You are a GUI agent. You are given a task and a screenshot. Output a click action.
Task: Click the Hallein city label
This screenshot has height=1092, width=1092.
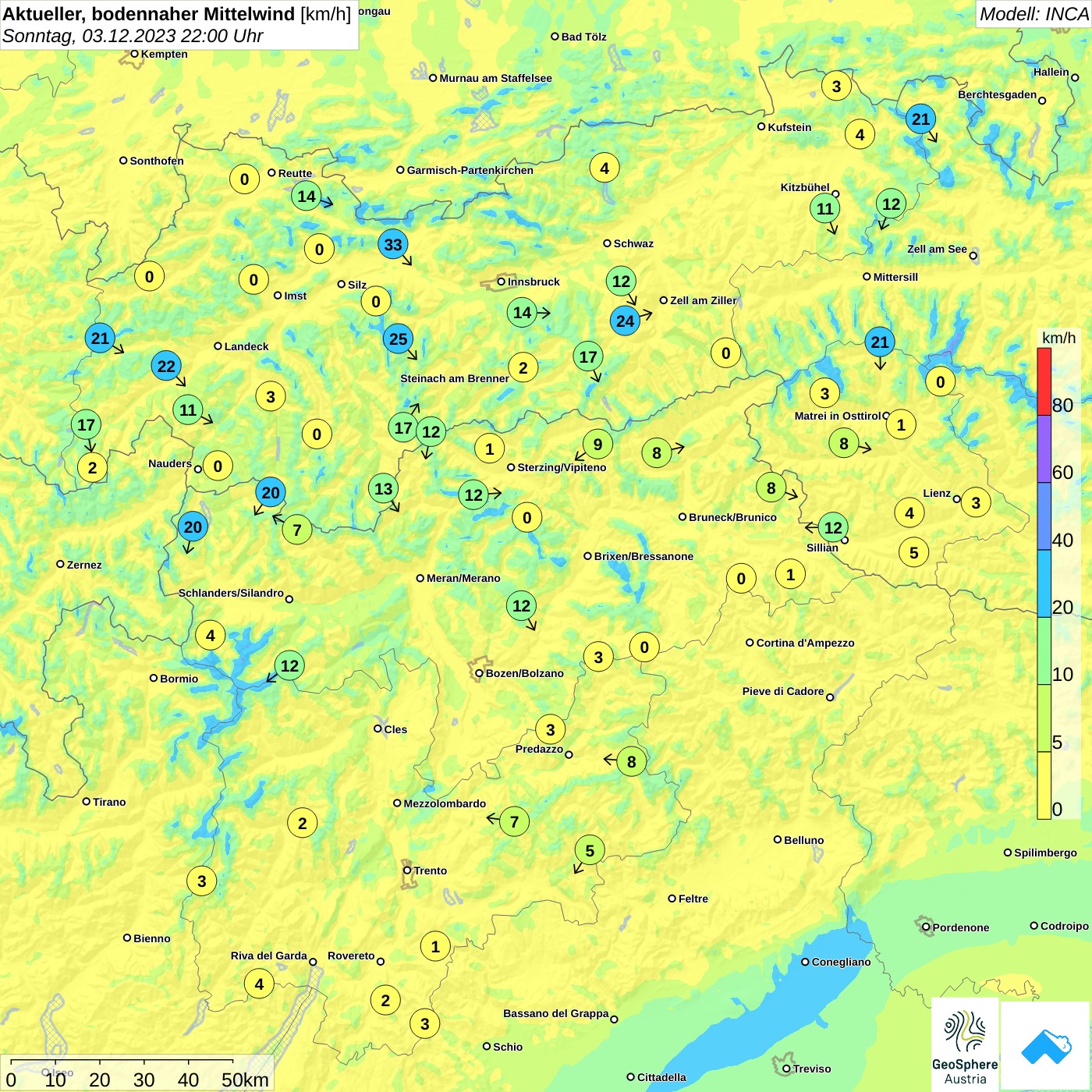[x=1051, y=72]
